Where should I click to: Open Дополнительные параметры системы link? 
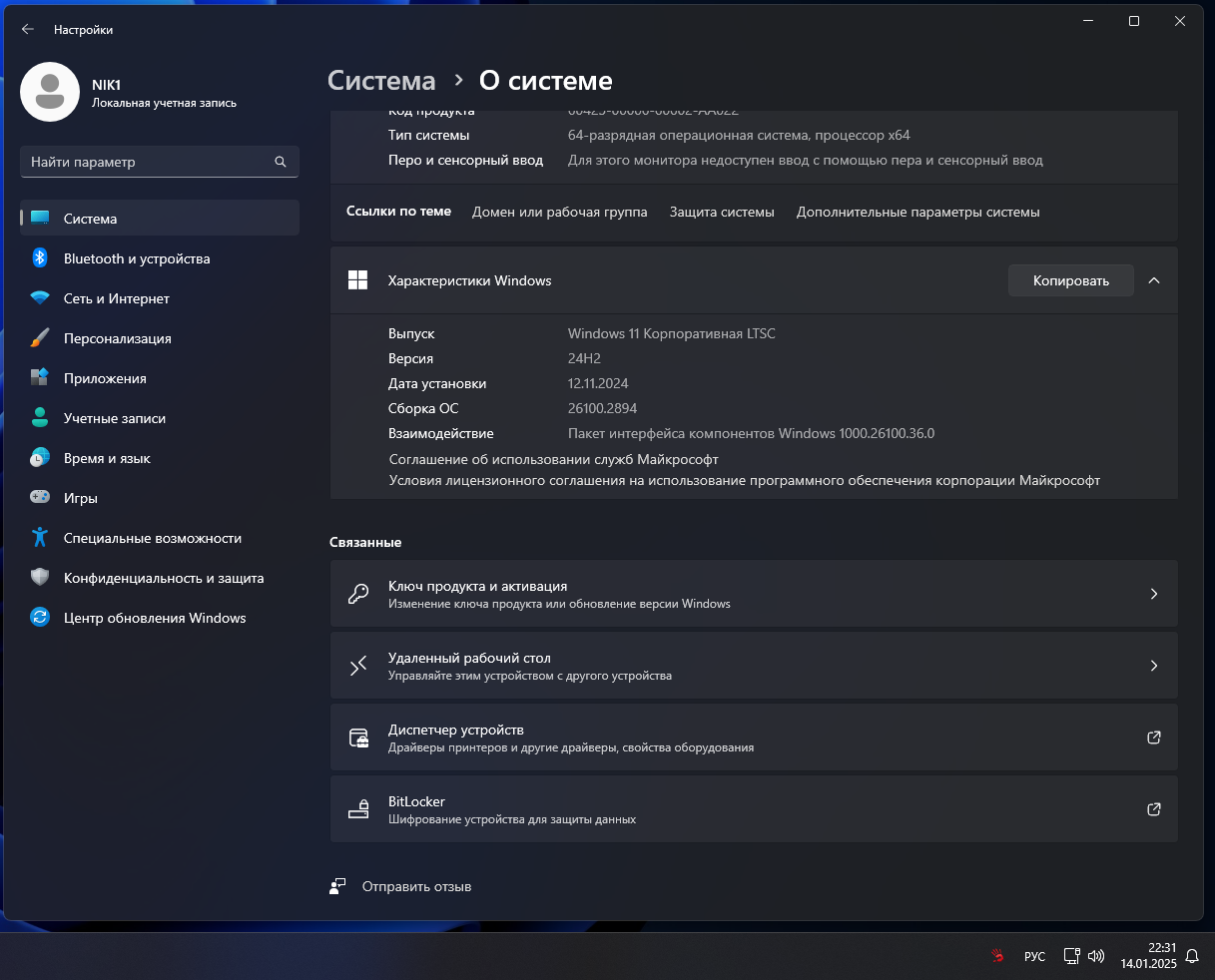point(918,212)
